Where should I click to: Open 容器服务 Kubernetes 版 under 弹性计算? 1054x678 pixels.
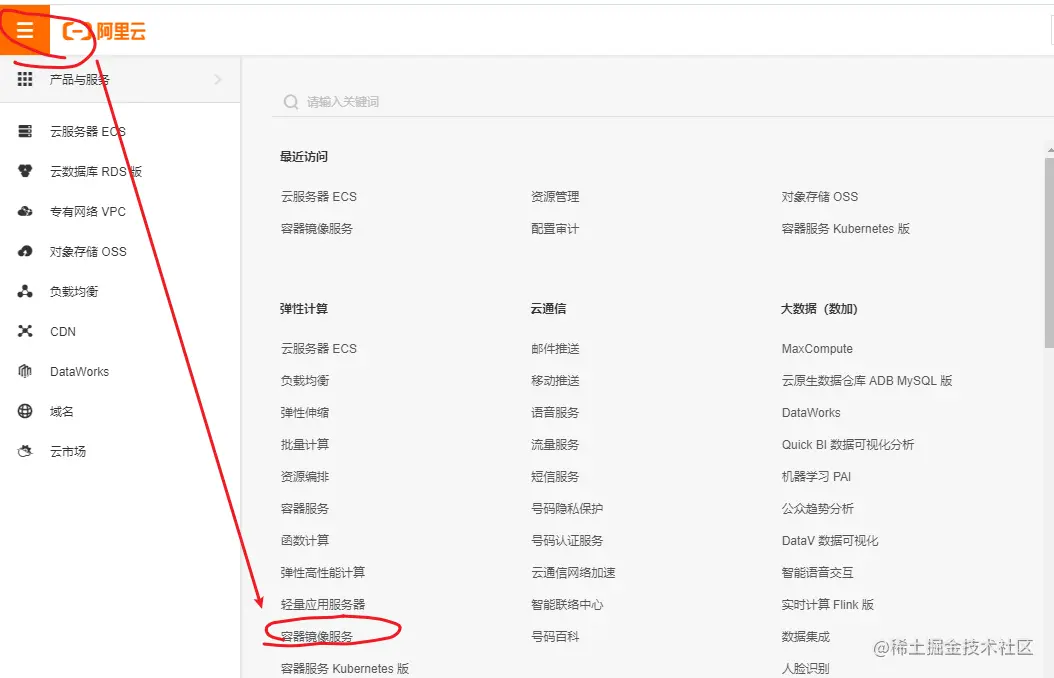click(345, 669)
